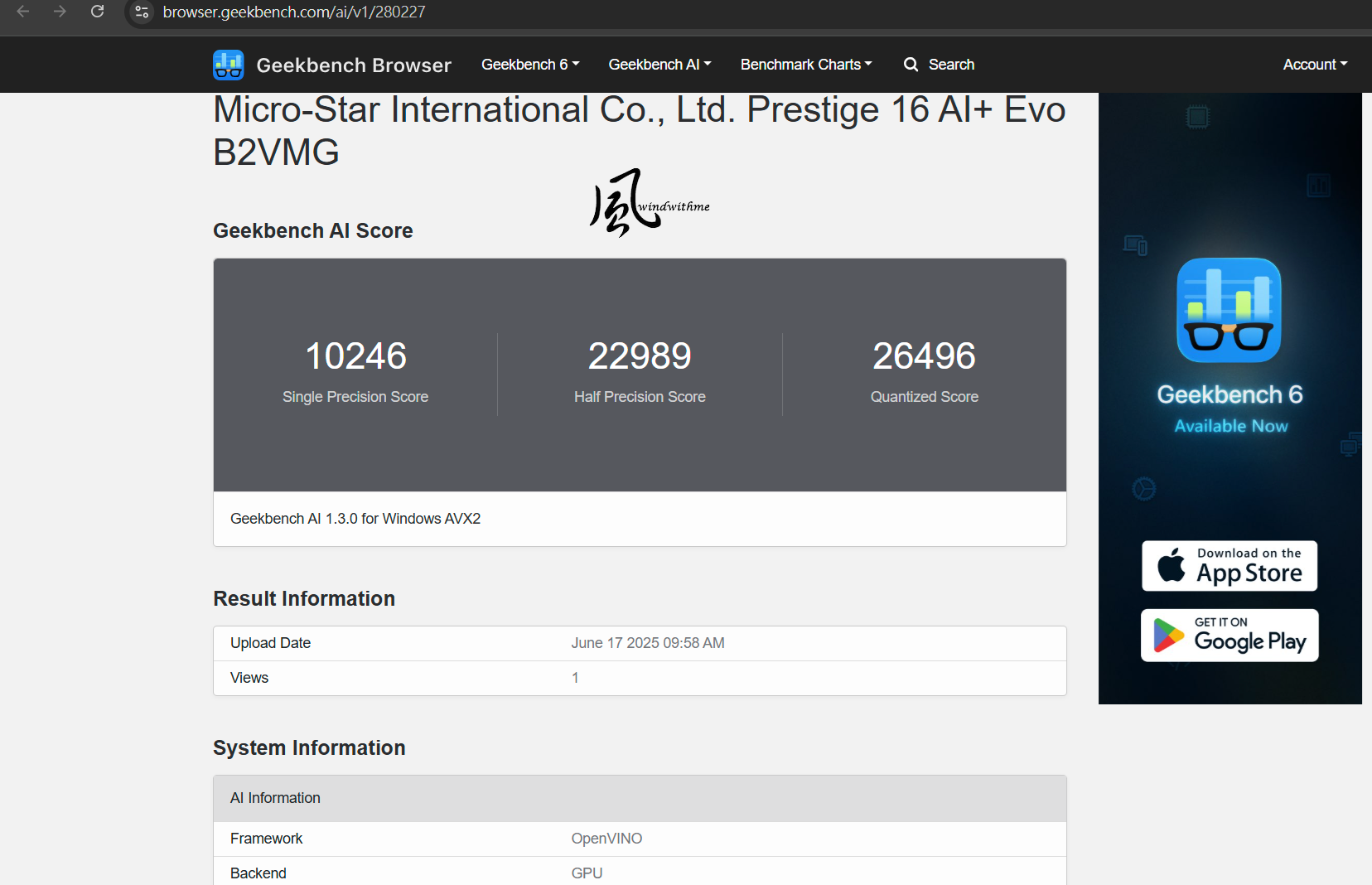Viewport: 1372px width, 885px height.
Task: Click the Geekbench 6 Available Now text
Action: click(x=1230, y=409)
